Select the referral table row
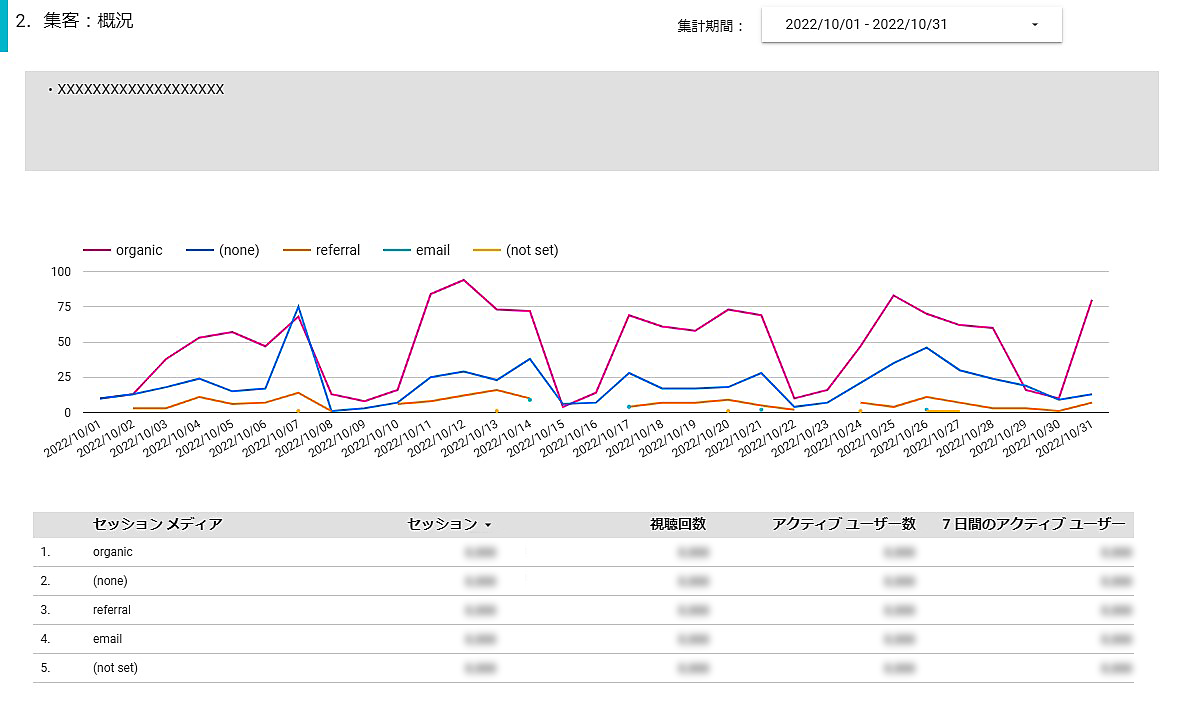 click(x=112, y=610)
